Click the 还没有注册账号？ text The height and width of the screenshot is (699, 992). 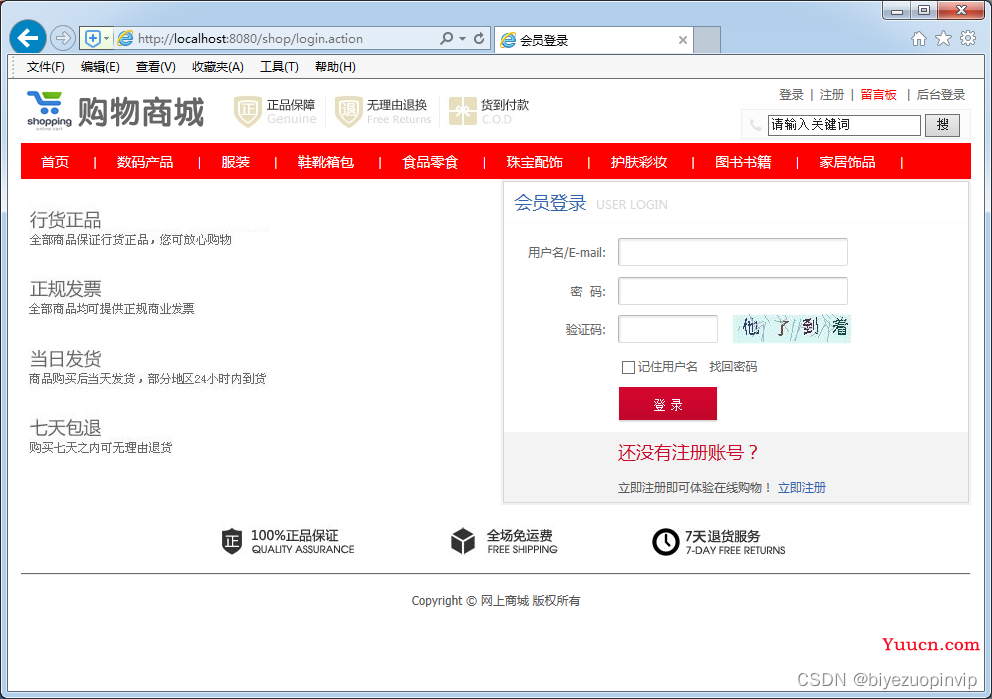(688, 452)
